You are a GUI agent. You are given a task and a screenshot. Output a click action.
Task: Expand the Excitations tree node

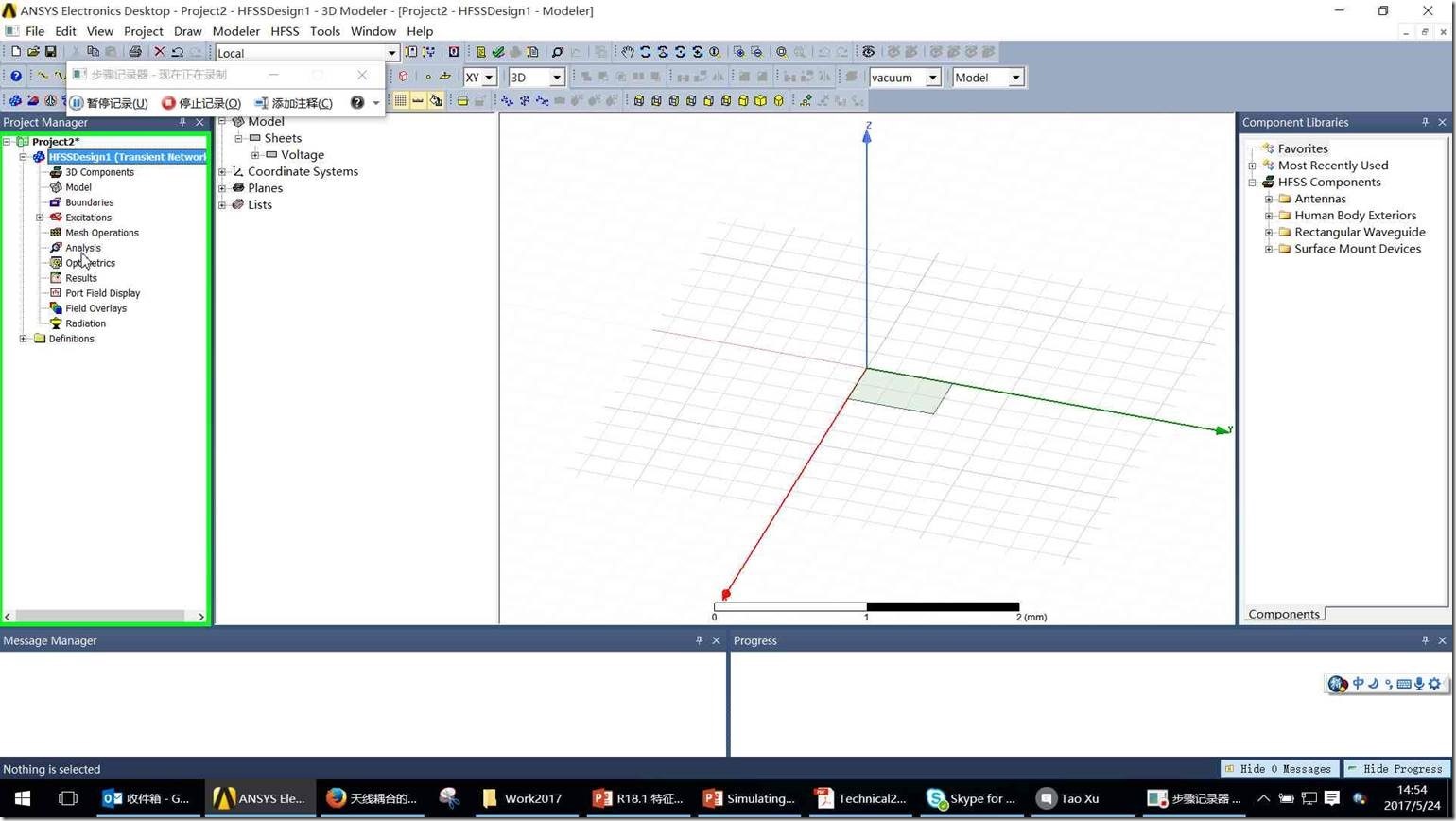[x=40, y=218]
